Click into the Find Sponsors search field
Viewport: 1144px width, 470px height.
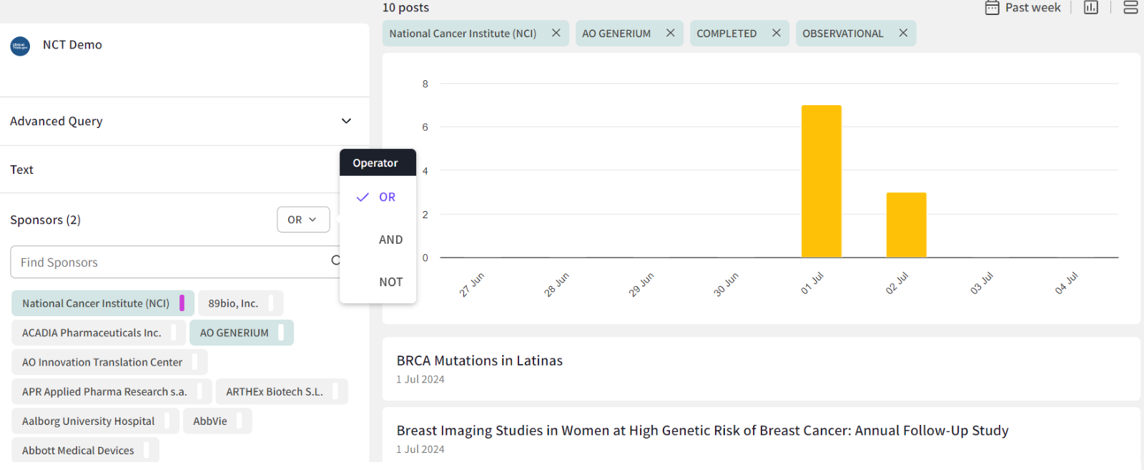[170, 262]
